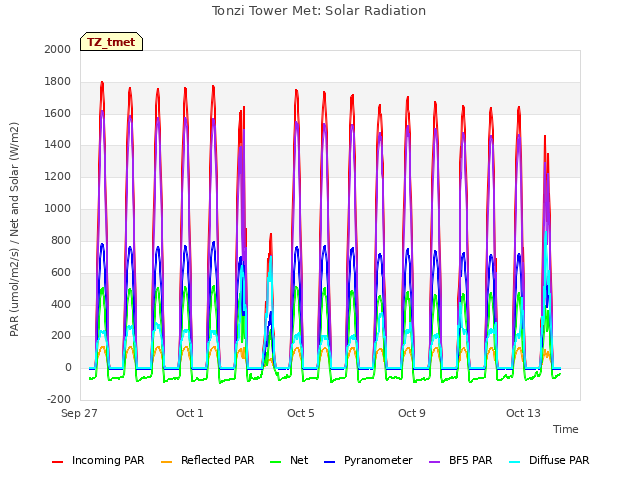Image resolution: width=640 pixels, height=480 pixels.
Task: Click the Oct 5 x-axis tick label
Action: click(301, 413)
